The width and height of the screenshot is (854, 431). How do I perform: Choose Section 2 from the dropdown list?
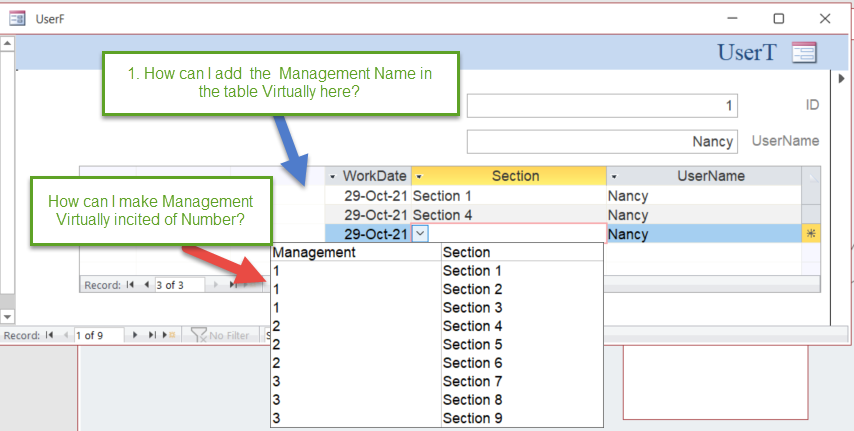click(437, 289)
